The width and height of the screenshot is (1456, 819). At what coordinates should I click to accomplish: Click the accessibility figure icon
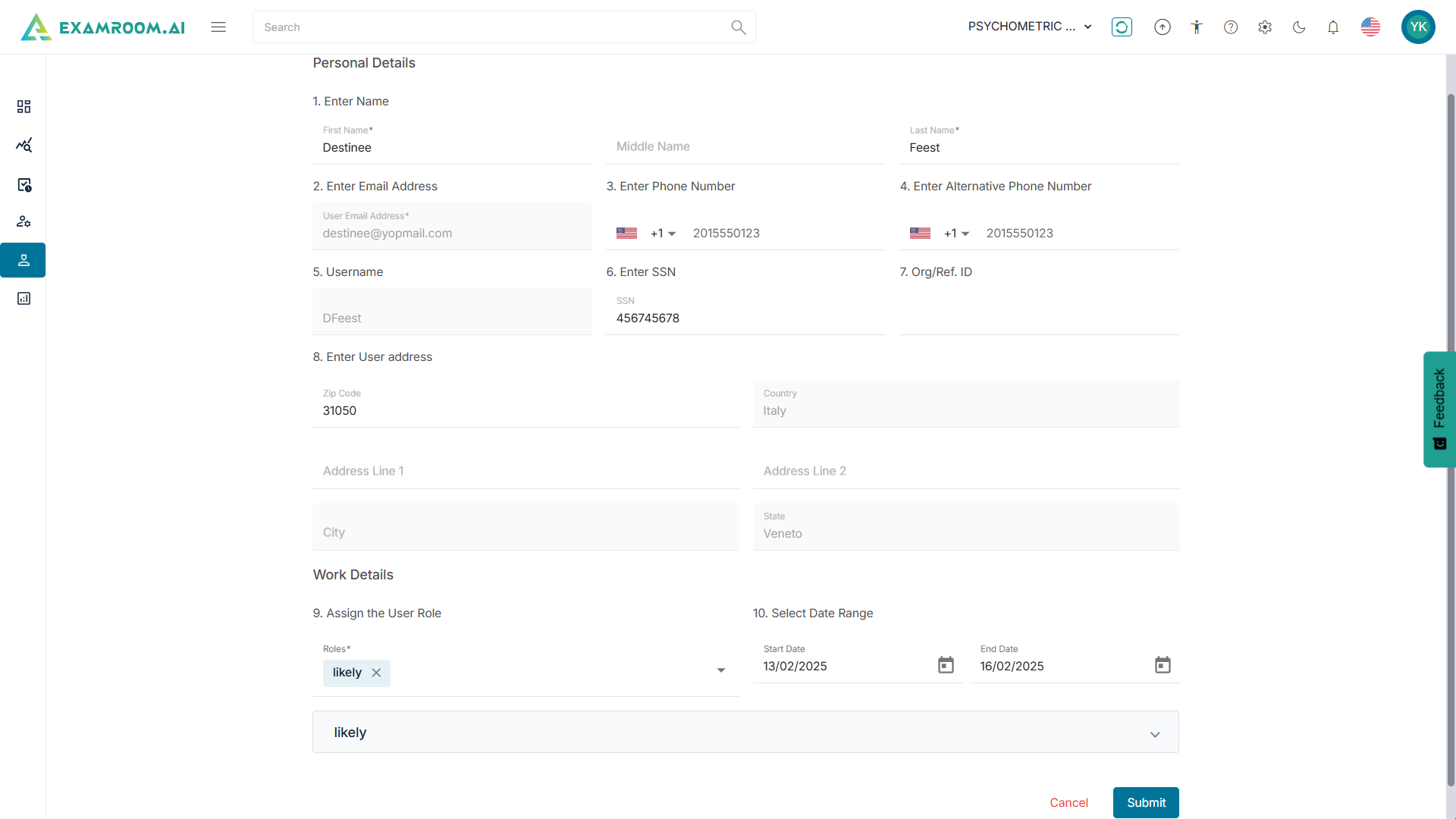click(x=1197, y=27)
